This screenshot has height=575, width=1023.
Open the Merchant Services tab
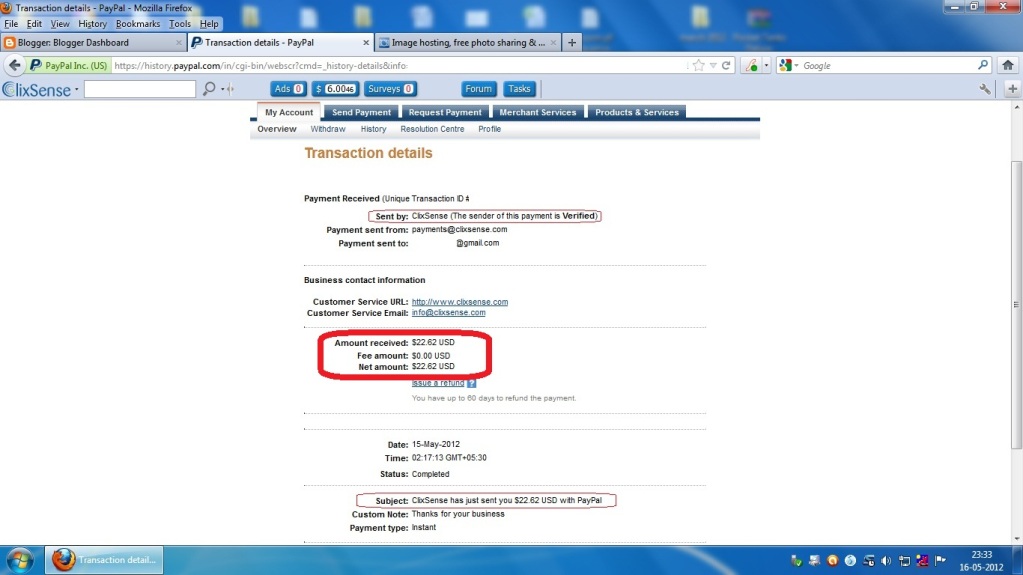538,112
